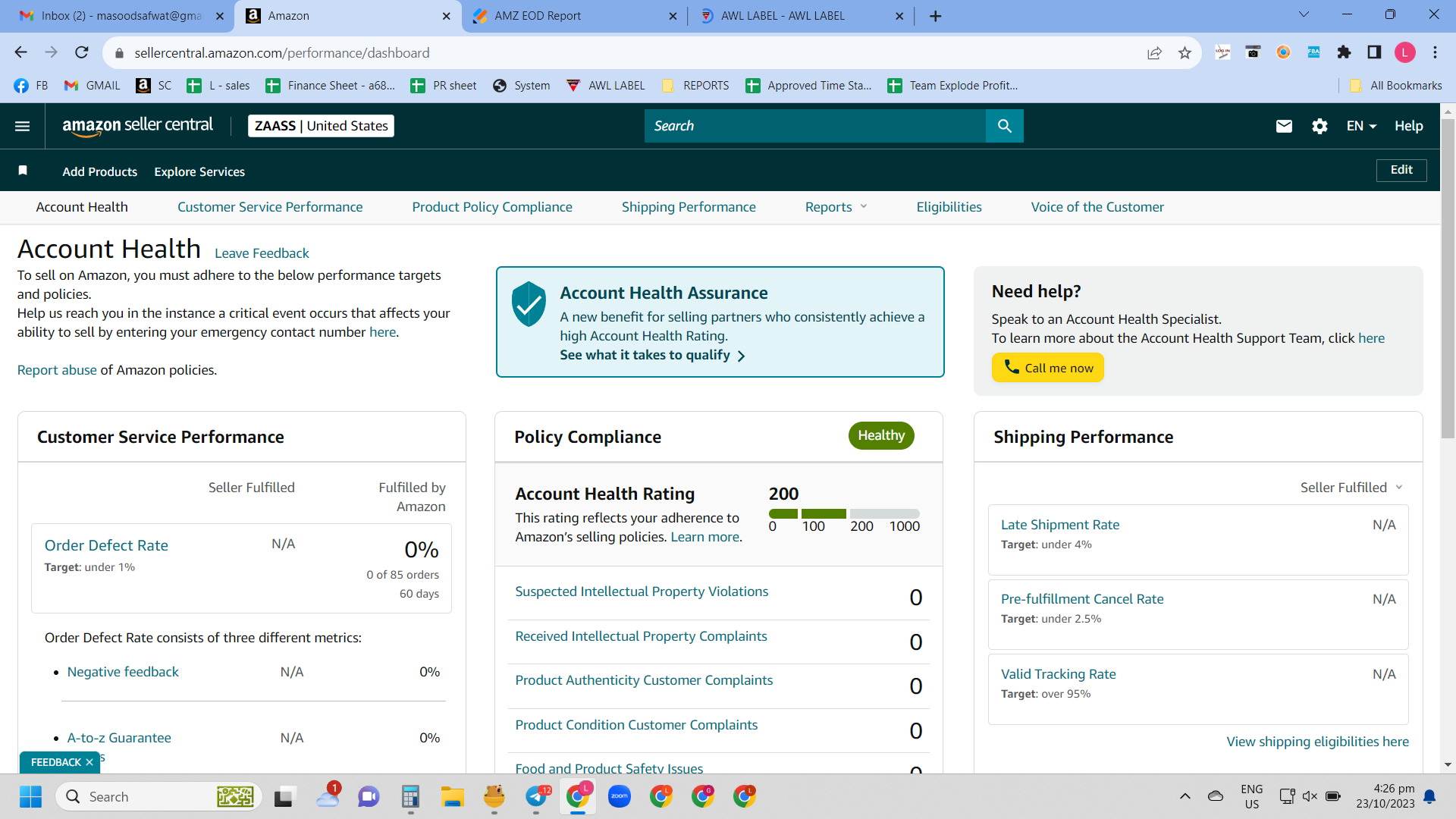
Task: Expand See what it takes to qualify
Action: [x=653, y=355]
